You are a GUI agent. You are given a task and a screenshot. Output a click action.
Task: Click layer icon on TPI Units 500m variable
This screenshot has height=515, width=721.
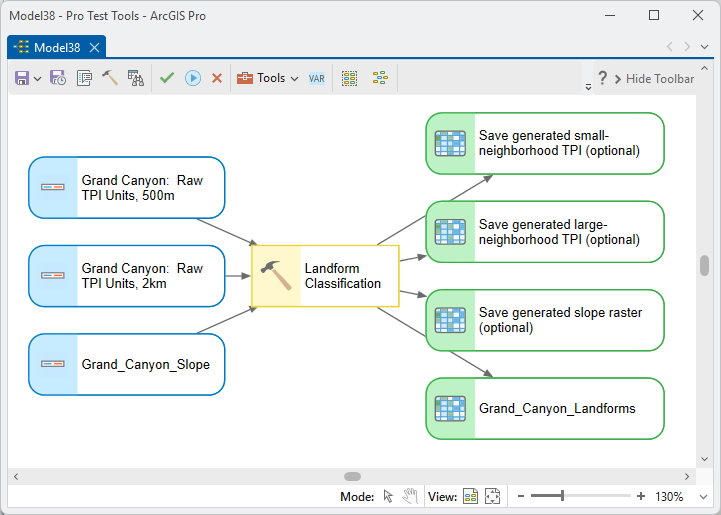(x=53, y=187)
